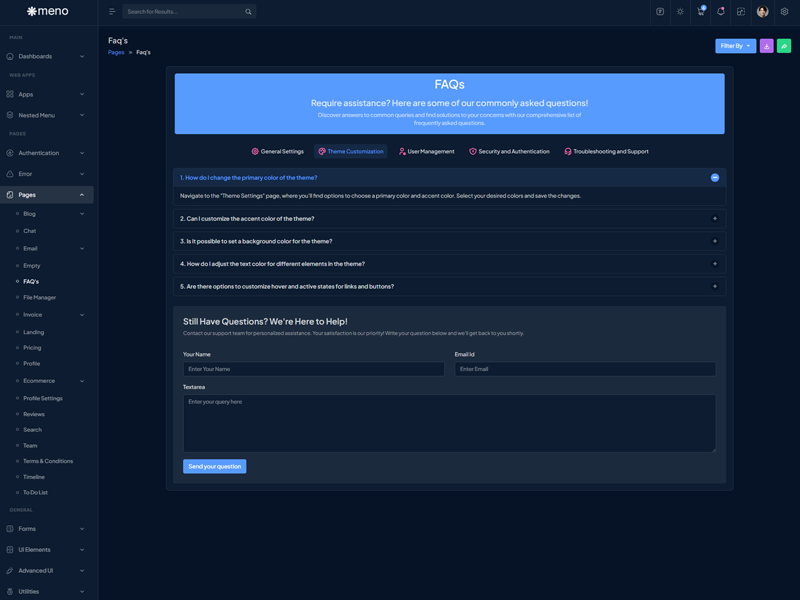Select the Security and Authentication tab
This screenshot has width=800, height=600.
click(509, 152)
